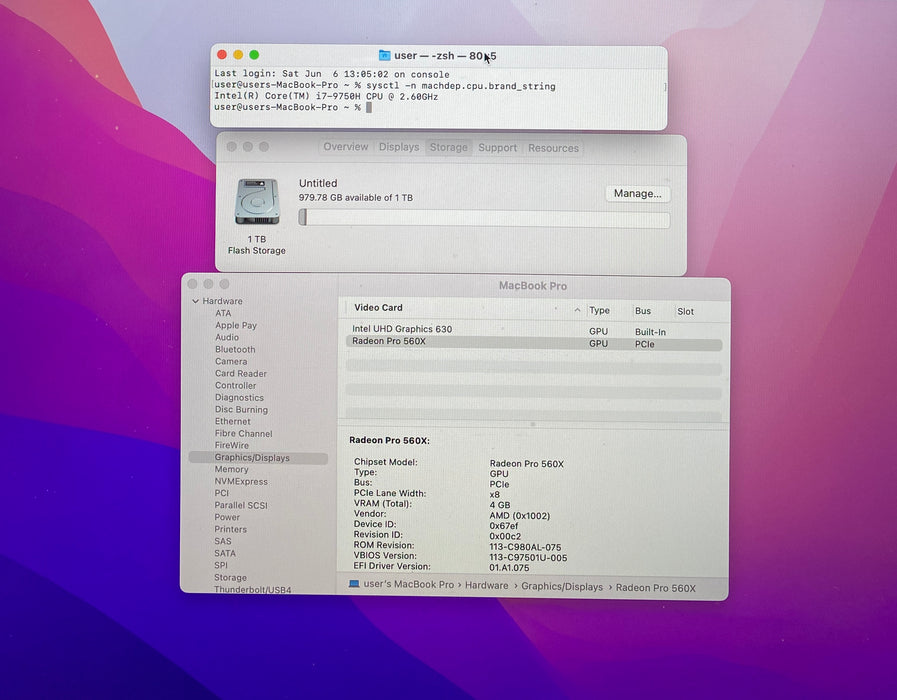
Task: Select Storage in the System Information sidebar
Action: click(231, 577)
